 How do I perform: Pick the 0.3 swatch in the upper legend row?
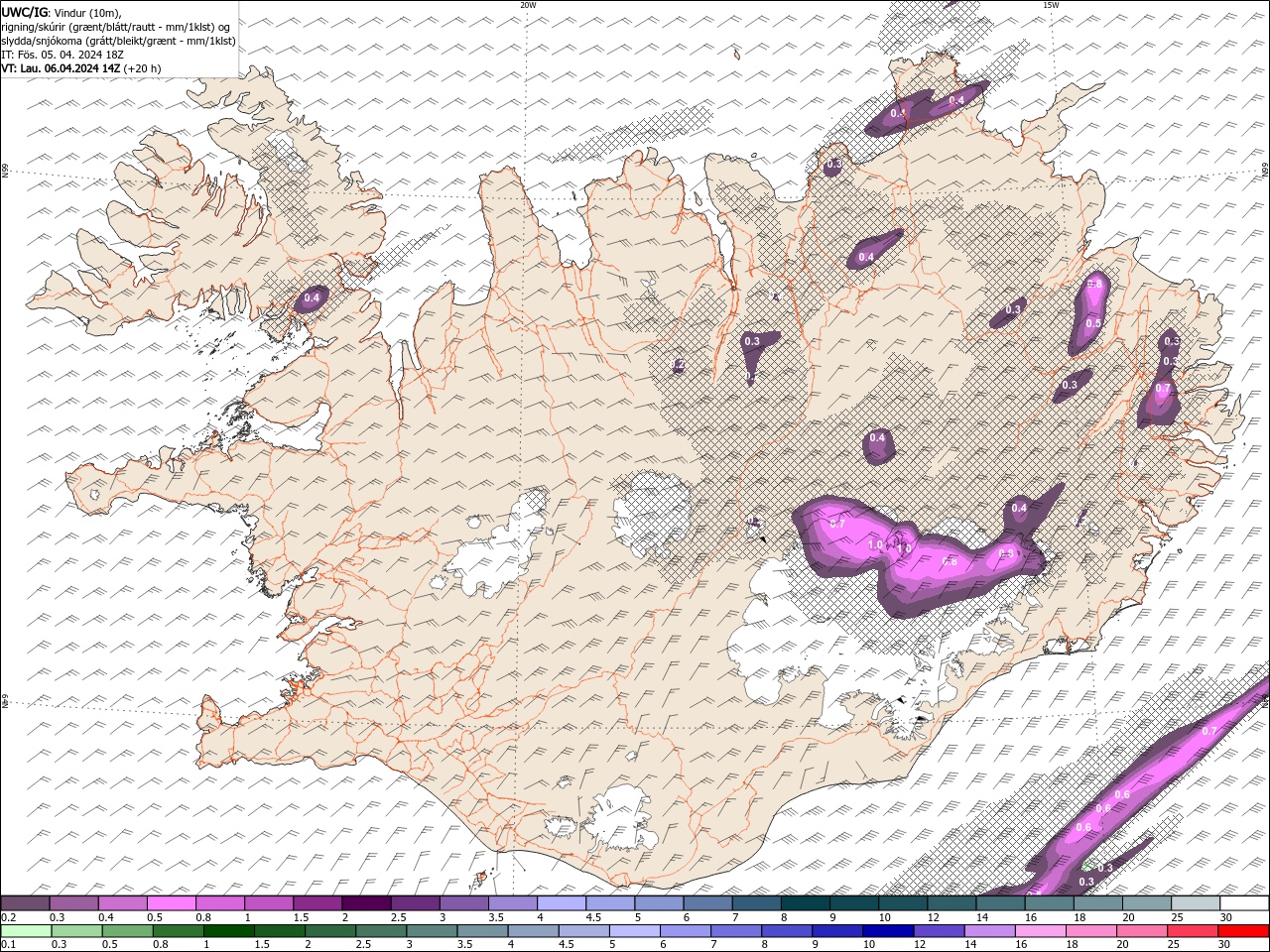coord(73,902)
